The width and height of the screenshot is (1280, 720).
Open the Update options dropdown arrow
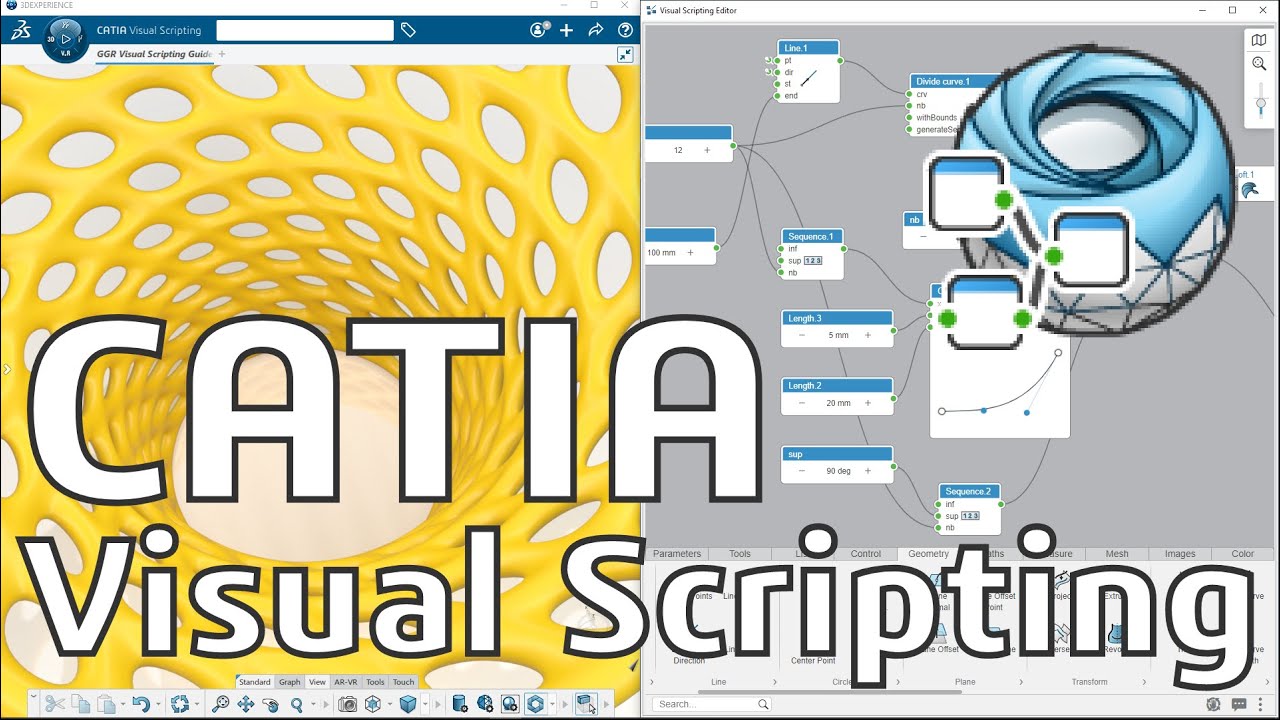[x=197, y=704]
